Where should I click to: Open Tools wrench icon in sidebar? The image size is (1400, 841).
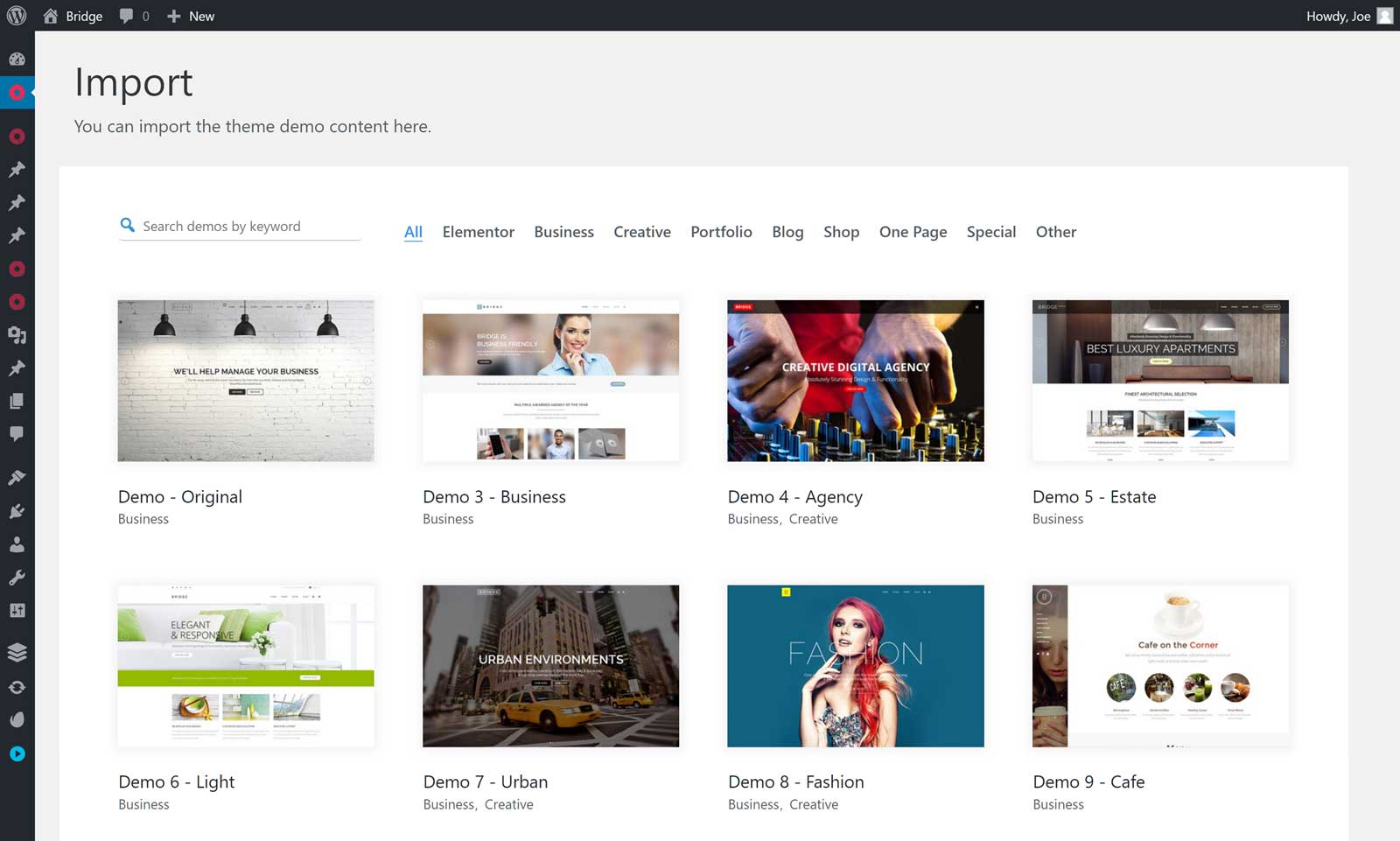point(17,578)
